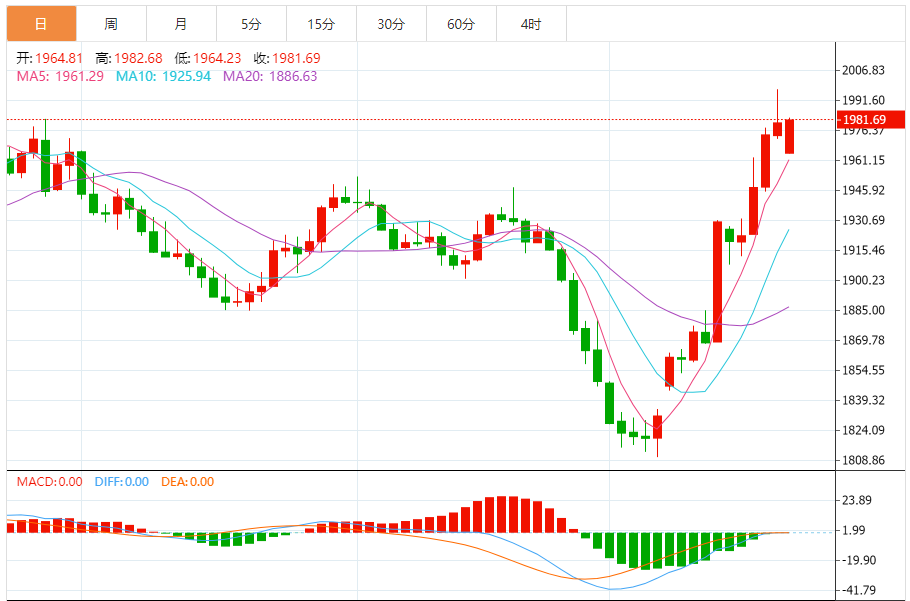Click the red 1981.69 current price tag
This screenshot has height=601, width=910.
click(870, 120)
